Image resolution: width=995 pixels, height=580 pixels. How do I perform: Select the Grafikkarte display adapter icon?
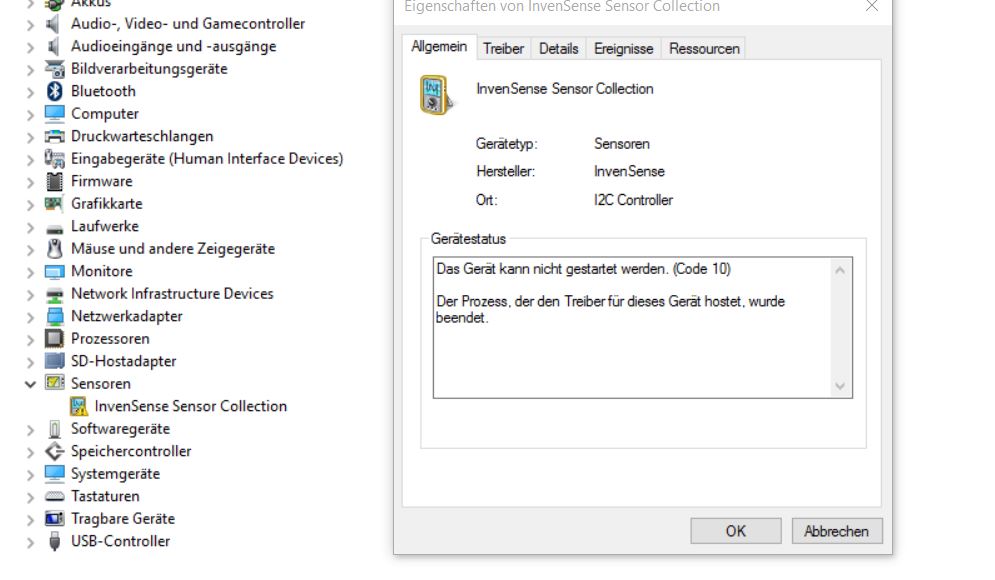tap(54, 203)
